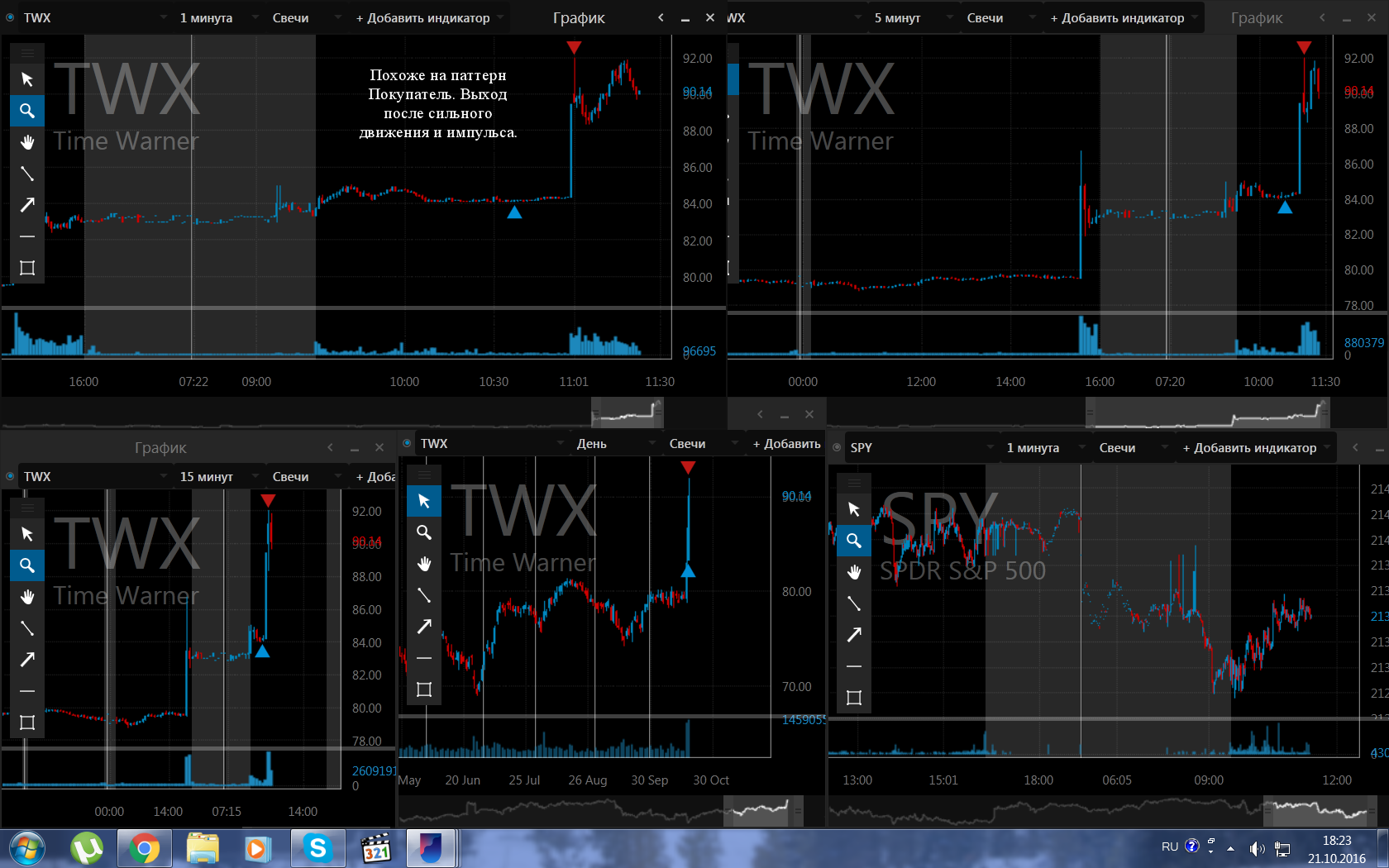Toggle the link indicator beside SPY
Viewport: 1389px width, 868px height.
coord(837,447)
